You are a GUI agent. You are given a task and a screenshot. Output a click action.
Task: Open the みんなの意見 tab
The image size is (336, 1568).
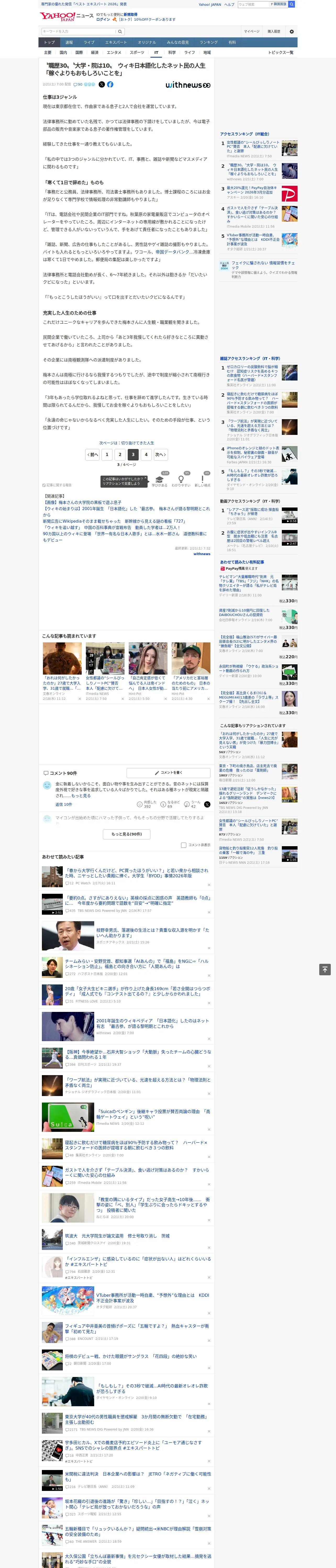tap(177, 43)
